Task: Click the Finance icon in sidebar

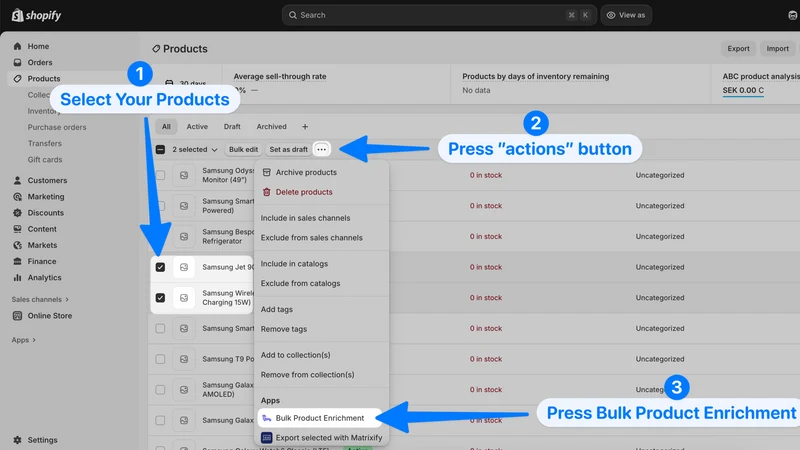Action: coord(17,261)
